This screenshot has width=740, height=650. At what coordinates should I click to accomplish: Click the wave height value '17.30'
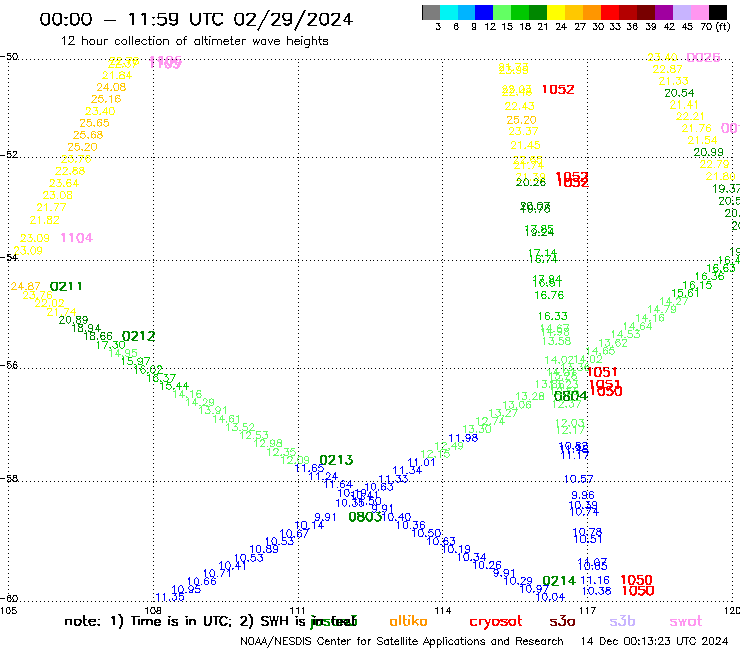tap(110, 345)
